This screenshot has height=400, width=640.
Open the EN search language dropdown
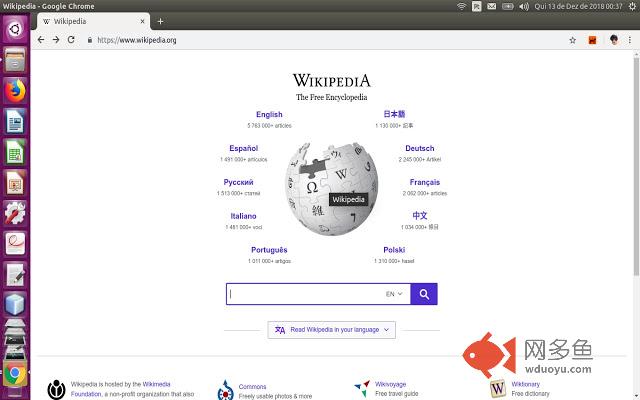click(394, 294)
